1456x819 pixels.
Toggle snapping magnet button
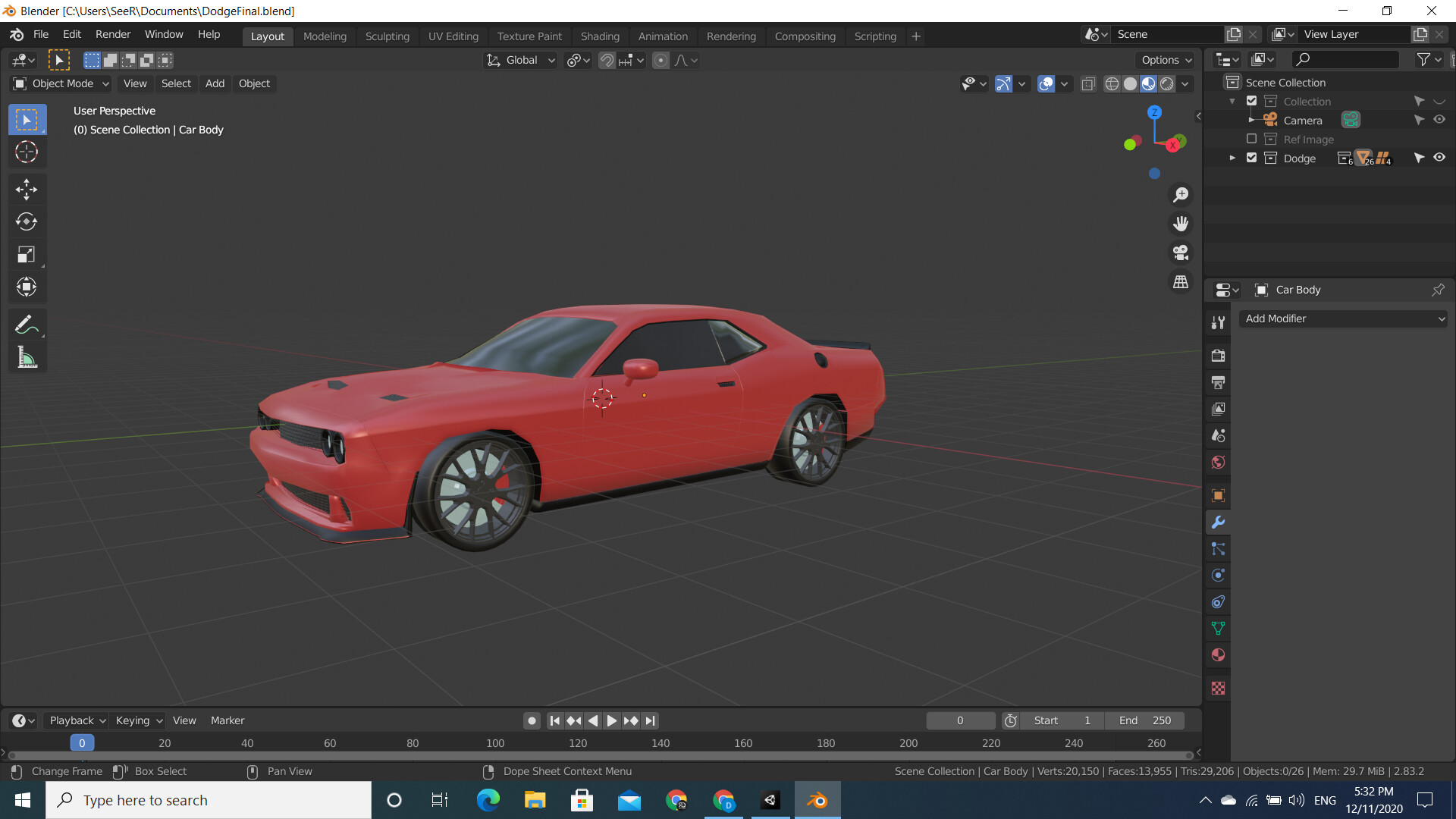(607, 60)
